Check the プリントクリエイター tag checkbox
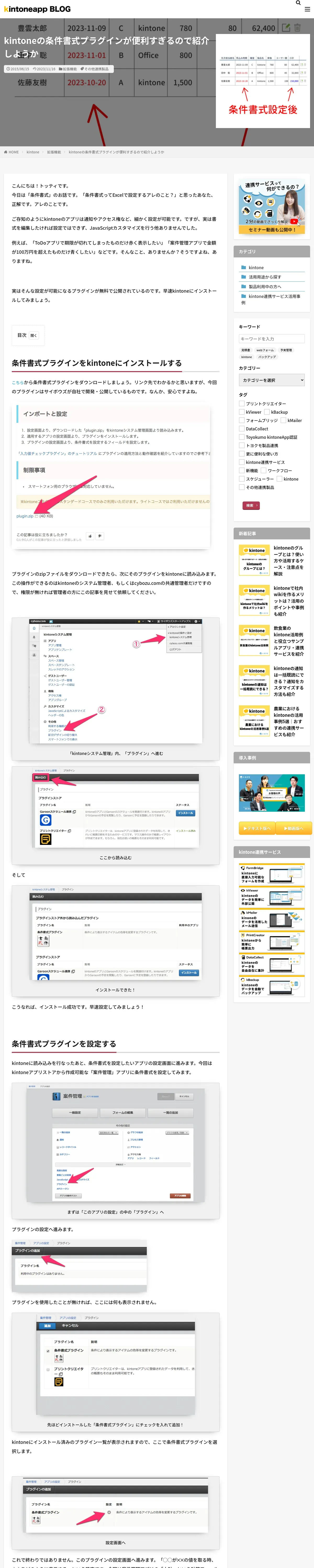 (242, 403)
